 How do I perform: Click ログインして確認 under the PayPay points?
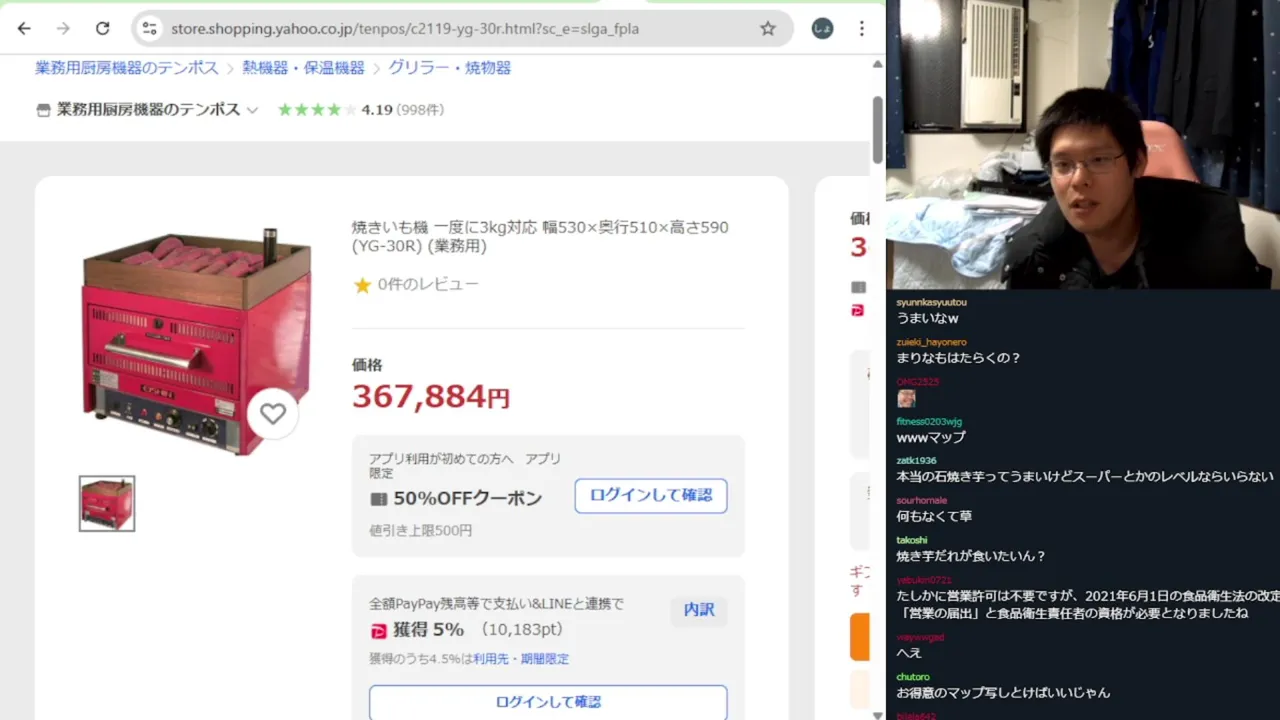548,702
